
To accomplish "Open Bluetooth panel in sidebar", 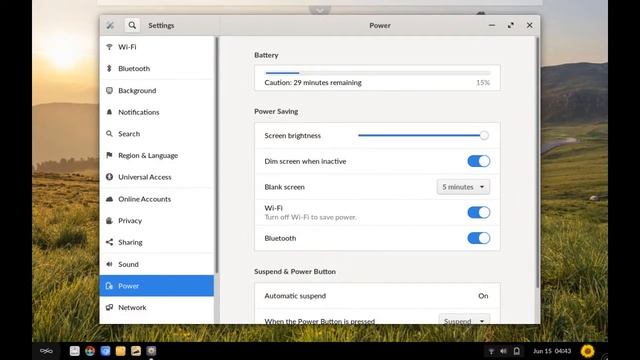I will pyautogui.click(x=156, y=69).
